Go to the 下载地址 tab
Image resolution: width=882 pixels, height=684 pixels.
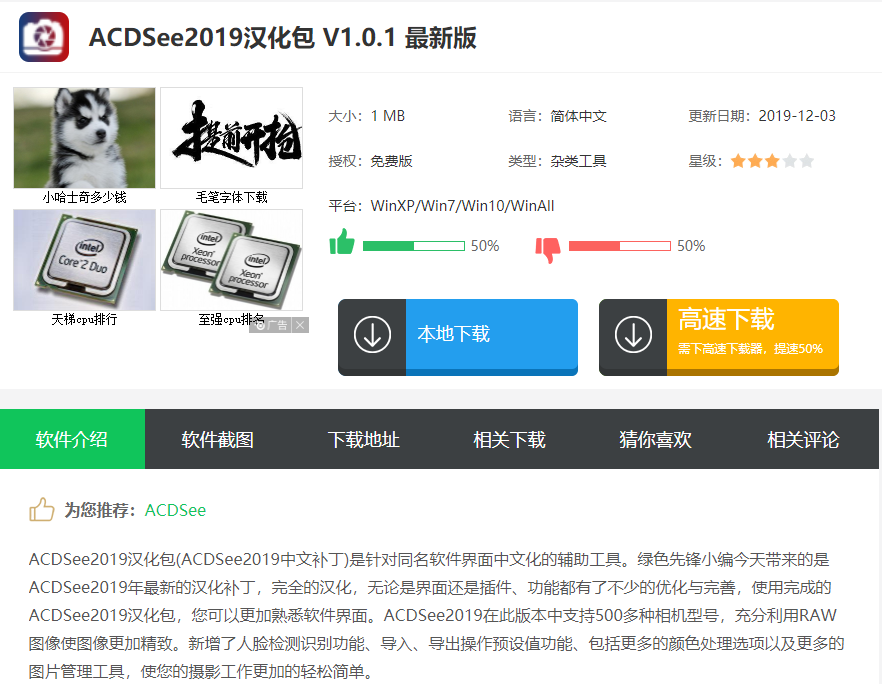(x=364, y=439)
